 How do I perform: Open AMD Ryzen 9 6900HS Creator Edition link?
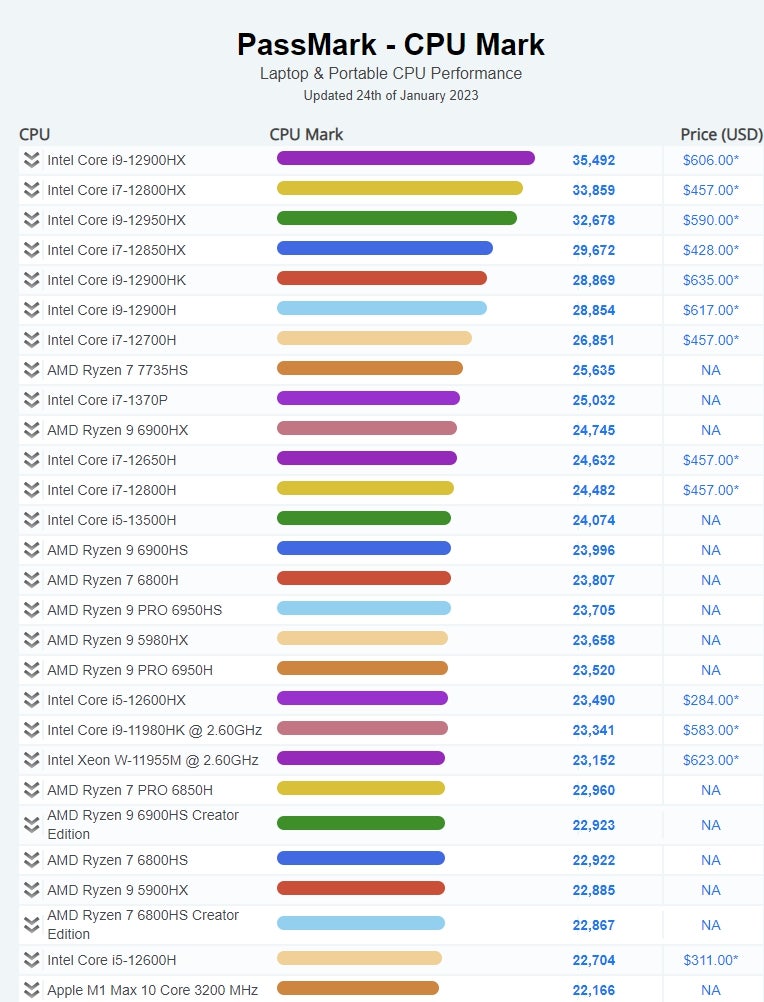143,825
